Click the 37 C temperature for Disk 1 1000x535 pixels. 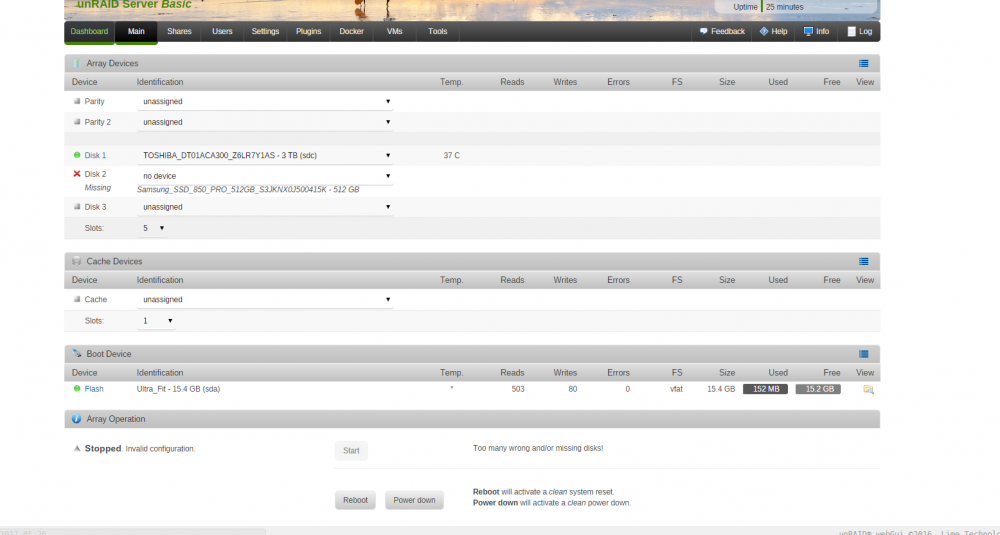click(452, 156)
